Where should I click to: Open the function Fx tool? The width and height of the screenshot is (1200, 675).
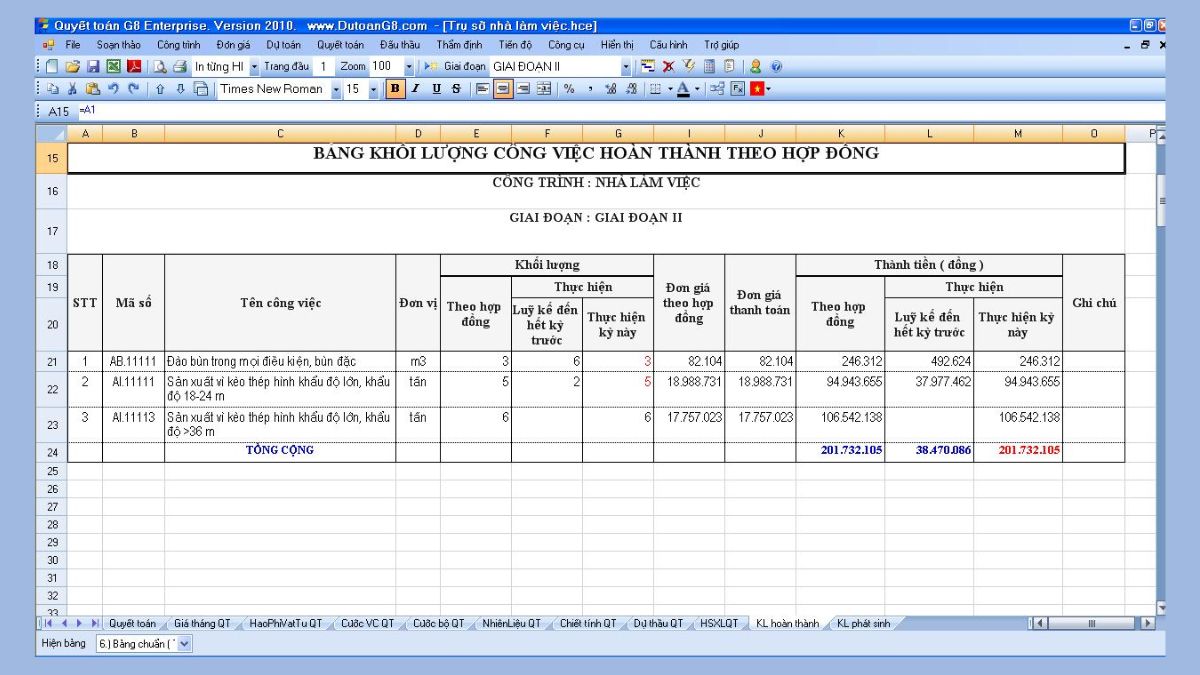tap(738, 89)
